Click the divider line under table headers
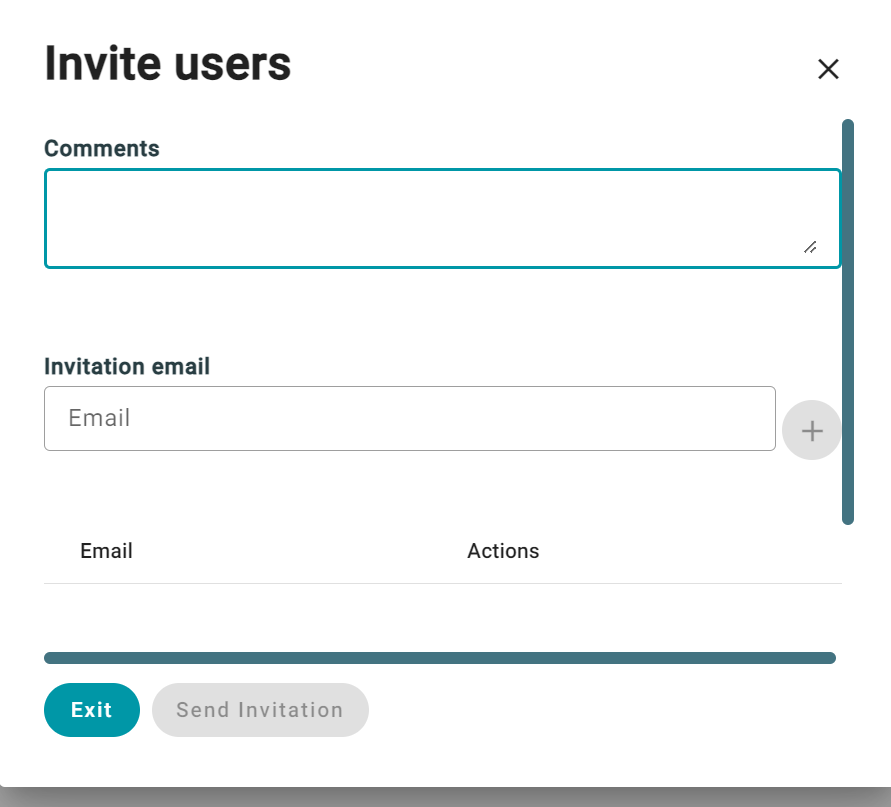 pos(442,583)
